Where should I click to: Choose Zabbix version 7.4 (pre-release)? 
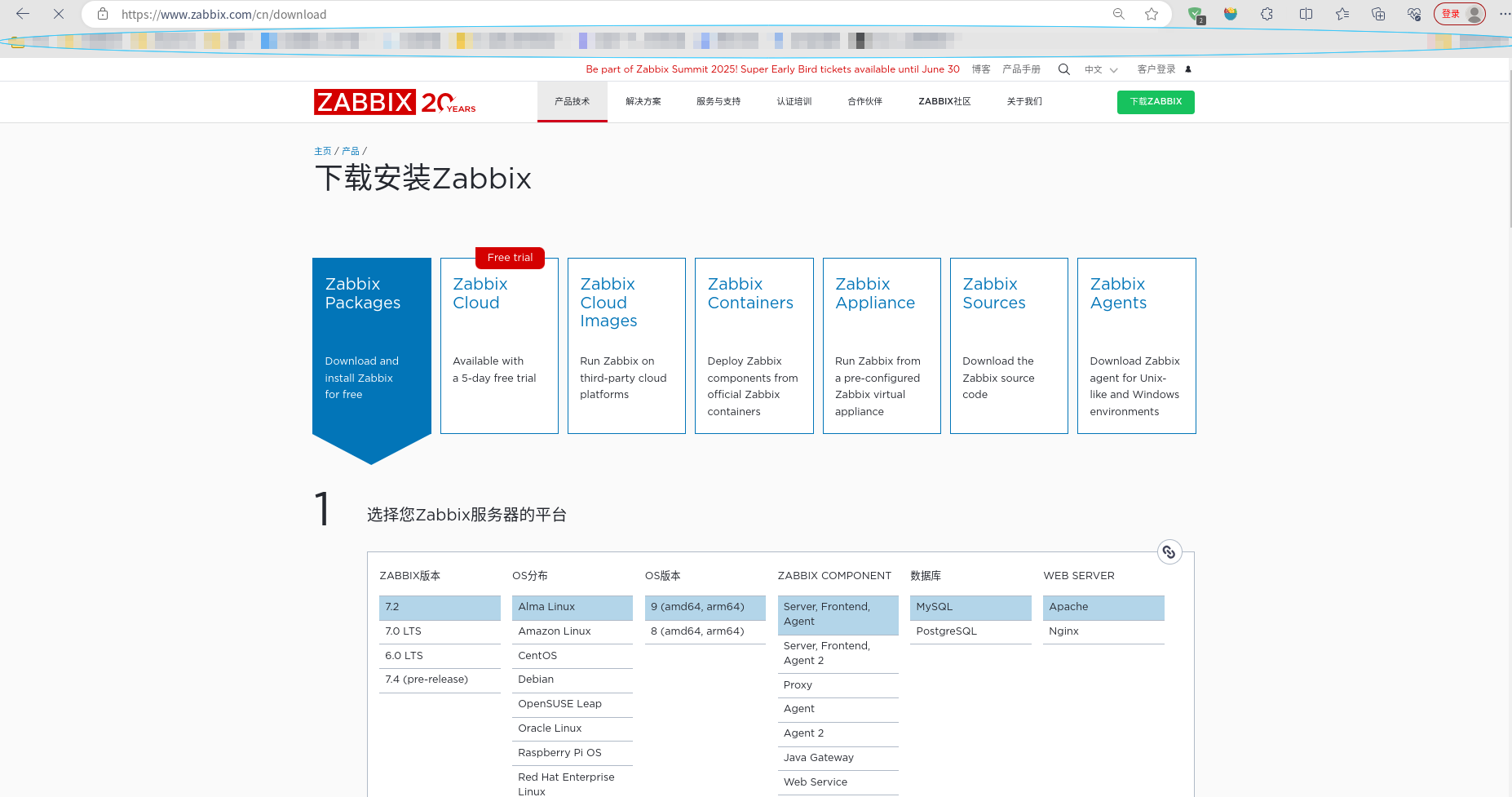[440, 680]
